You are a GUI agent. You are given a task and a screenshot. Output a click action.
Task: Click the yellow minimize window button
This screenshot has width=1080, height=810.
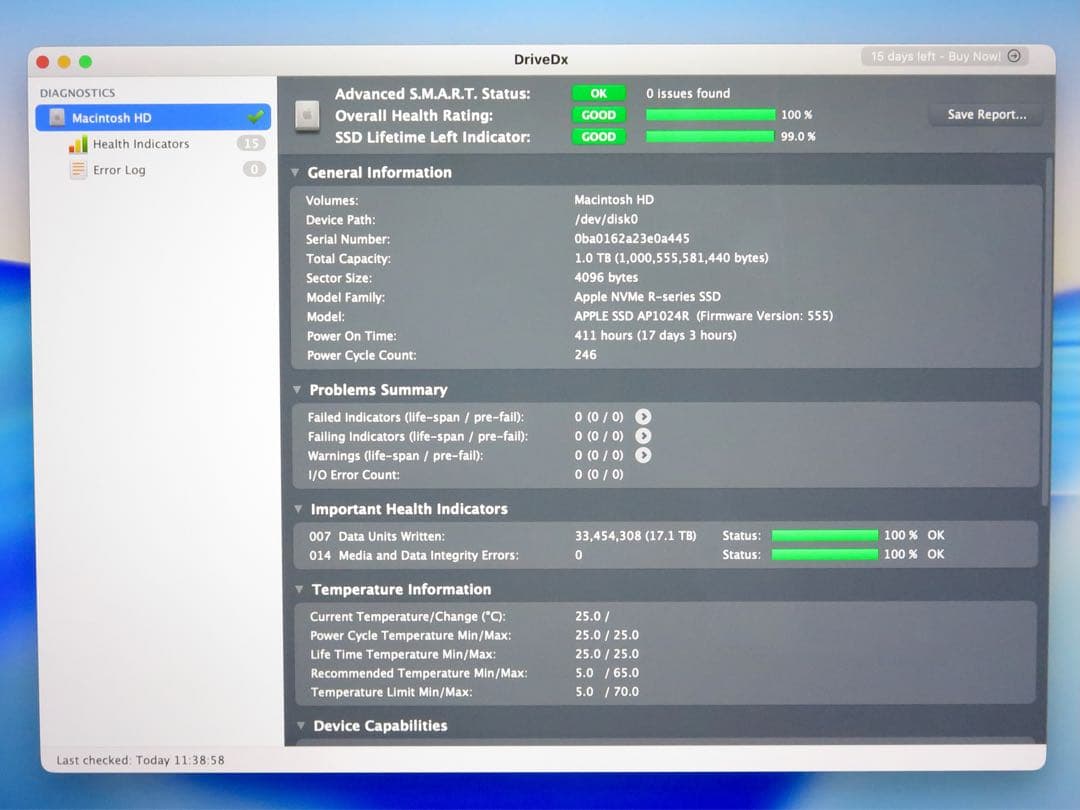tap(64, 62)
